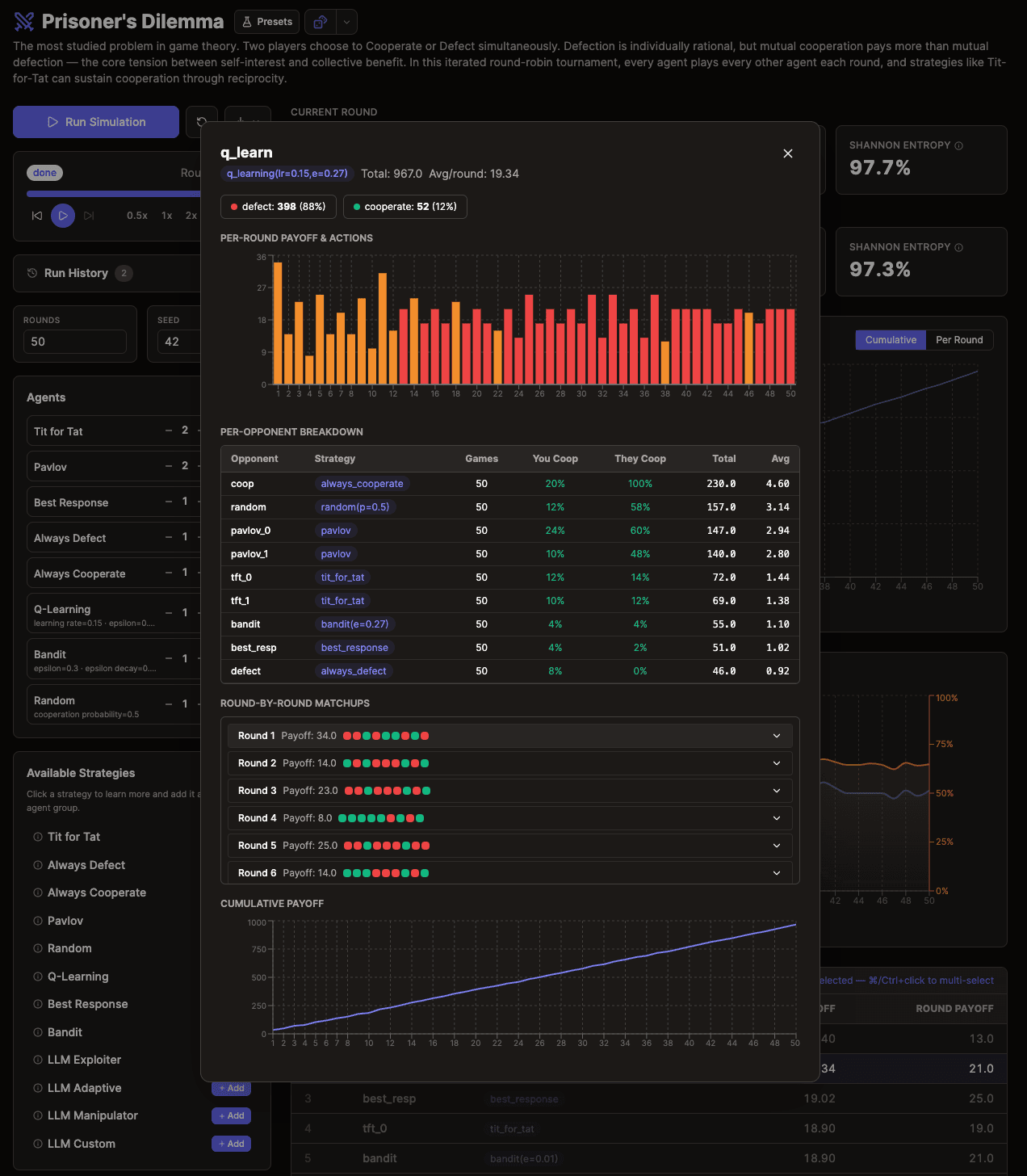Viewport: 1027px width, 1176px height.
Task: Click the Shannon Entropy info icon
Action: coord(958,145)
